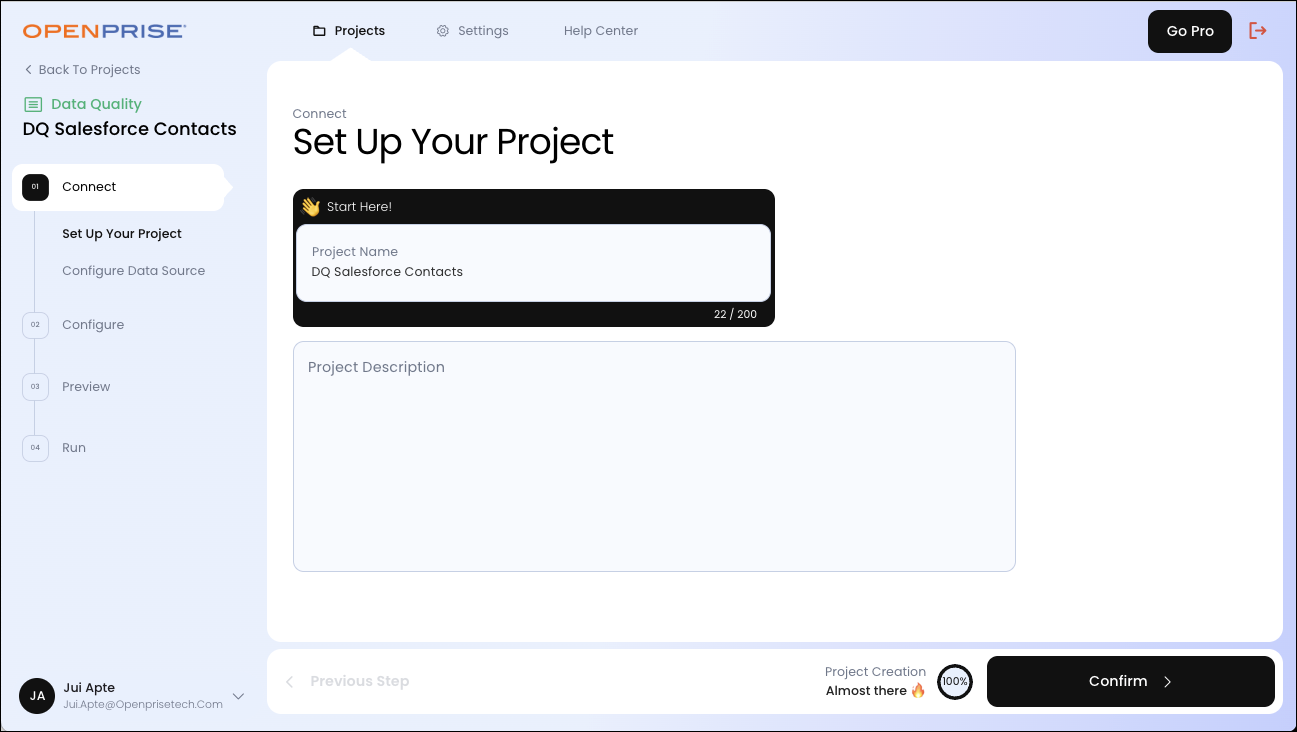Viewport: 1297px width, 732px height.
Task: Open Set Up Your Project sub-step
Action: (122, 234)
